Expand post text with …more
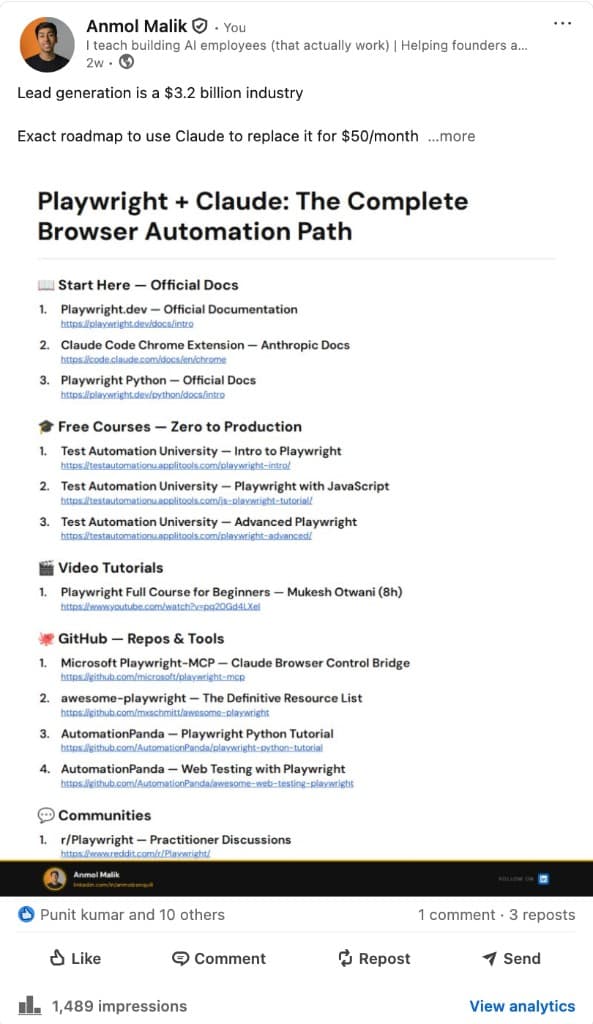This screenshot has height=1024, width=593. [x=451, y=136]
